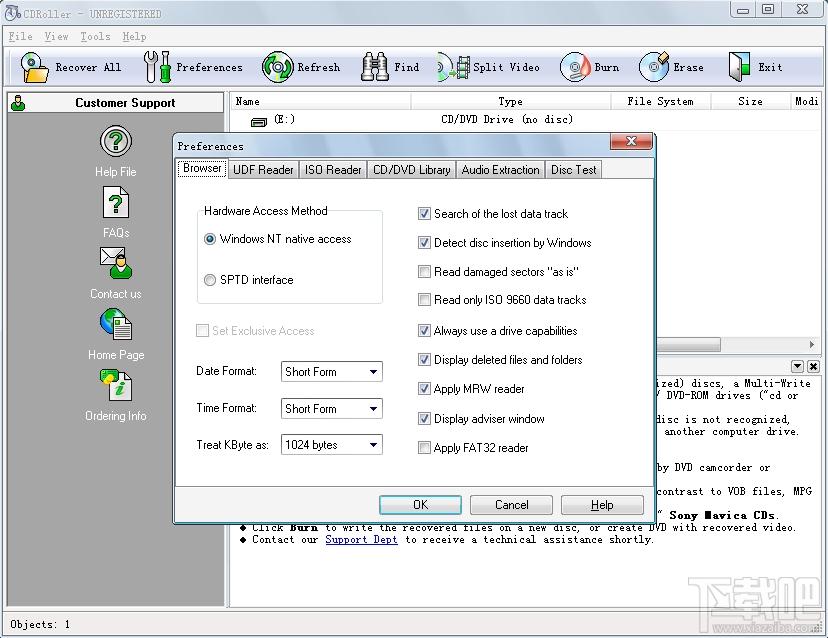This screenshot has width=828, height=638.
Task: Sort by the Name column header
Action: [321, 101]
